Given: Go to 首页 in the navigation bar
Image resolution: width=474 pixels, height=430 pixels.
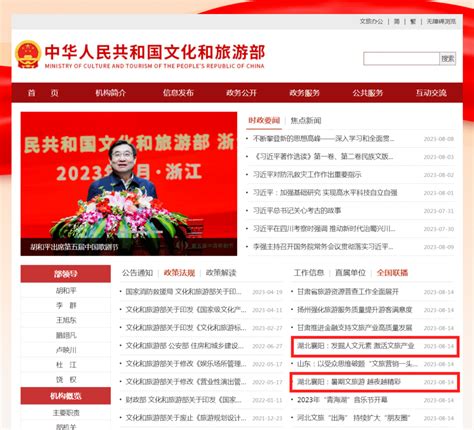Looking at the screenshot, I should (43, 93).
